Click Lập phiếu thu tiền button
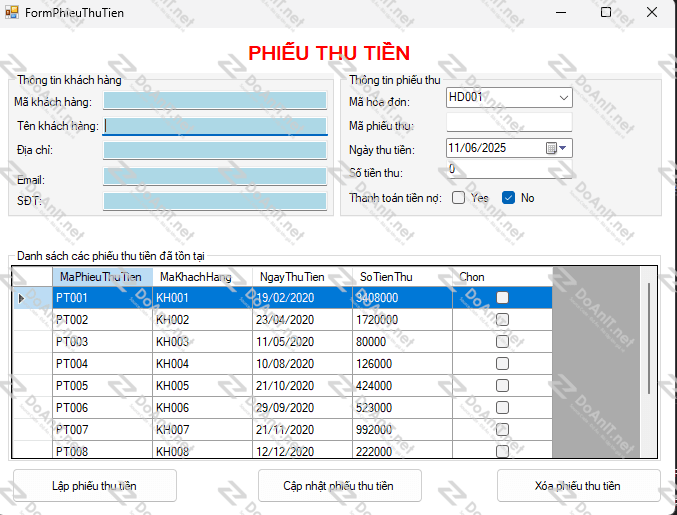677x515 pixels. click(x=95, y=486)
